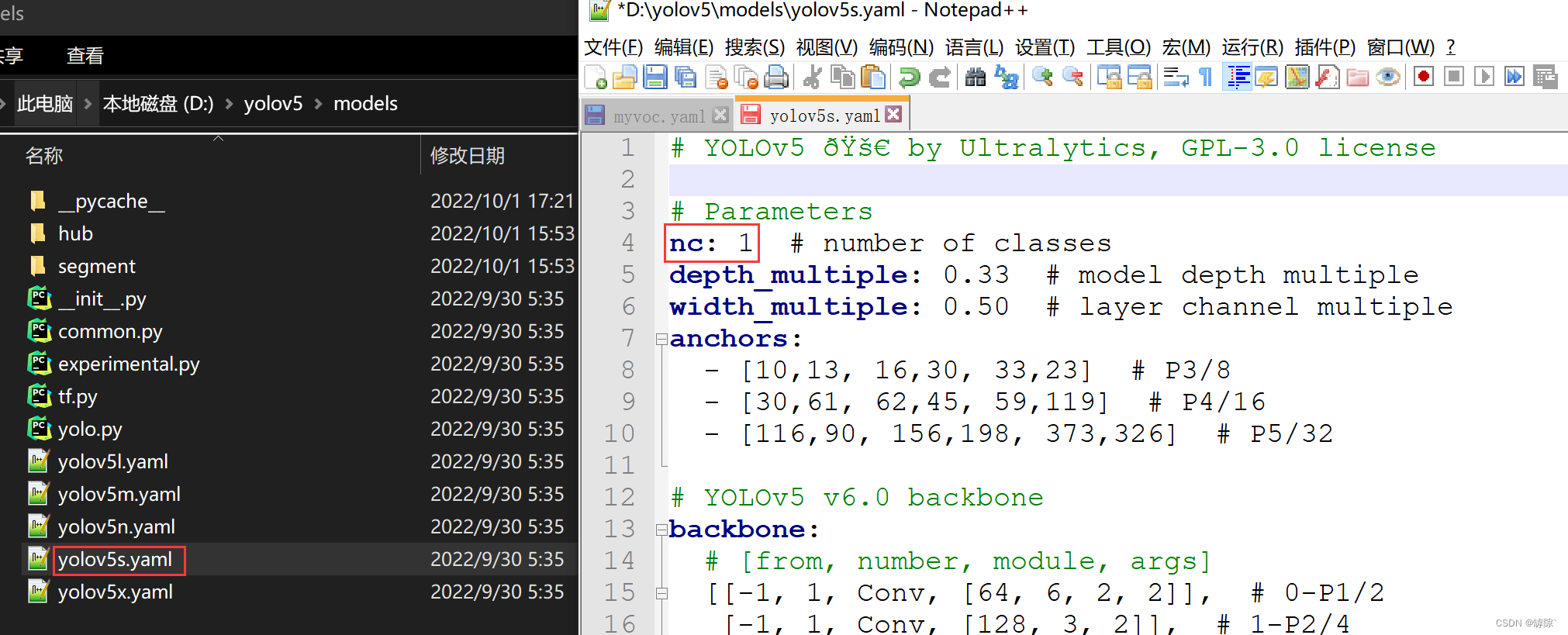Open the 插件(P) menu
1568x635 pixels.
pyautogui.click(x=1325, y=47)
